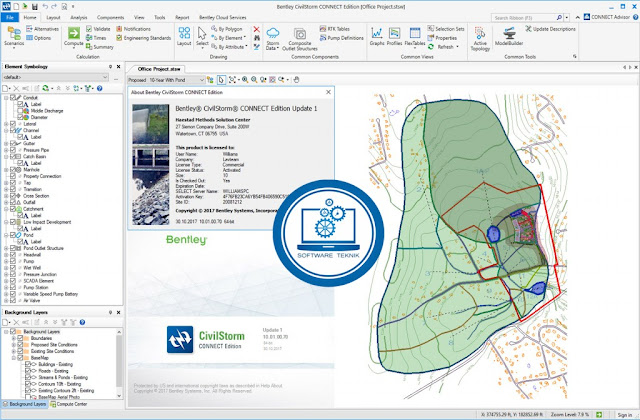Toggle Buildings - Existing layer checkbox
The height and width of the screenshot is (420, 640).
point(28,364)
